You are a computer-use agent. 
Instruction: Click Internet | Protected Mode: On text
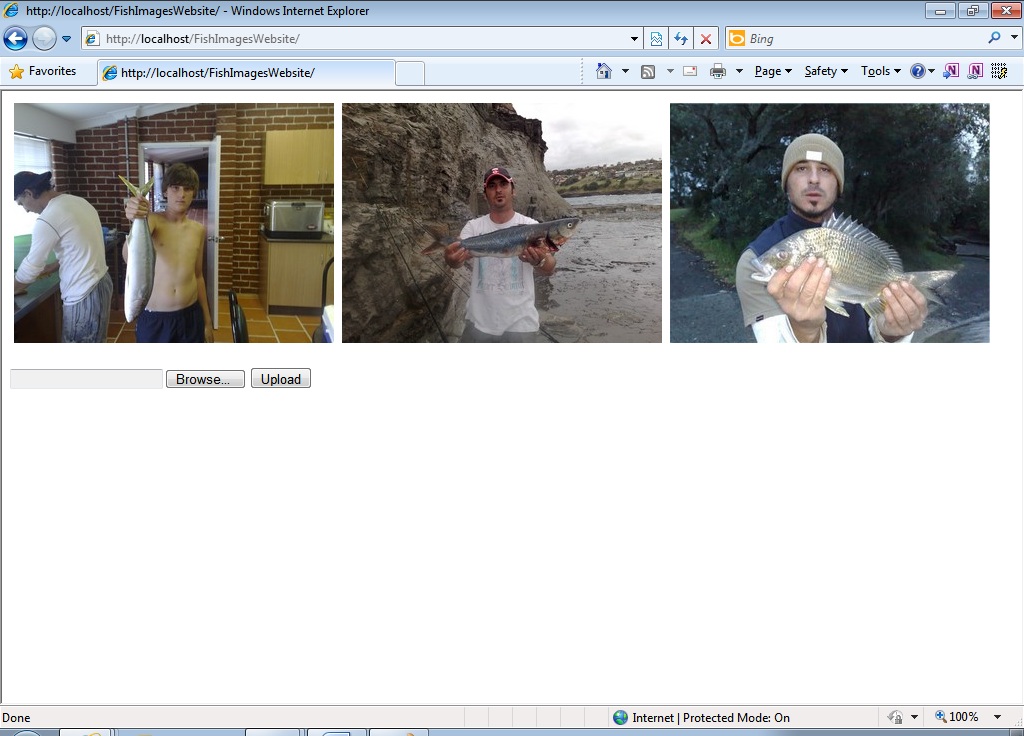tap(711, 718)
